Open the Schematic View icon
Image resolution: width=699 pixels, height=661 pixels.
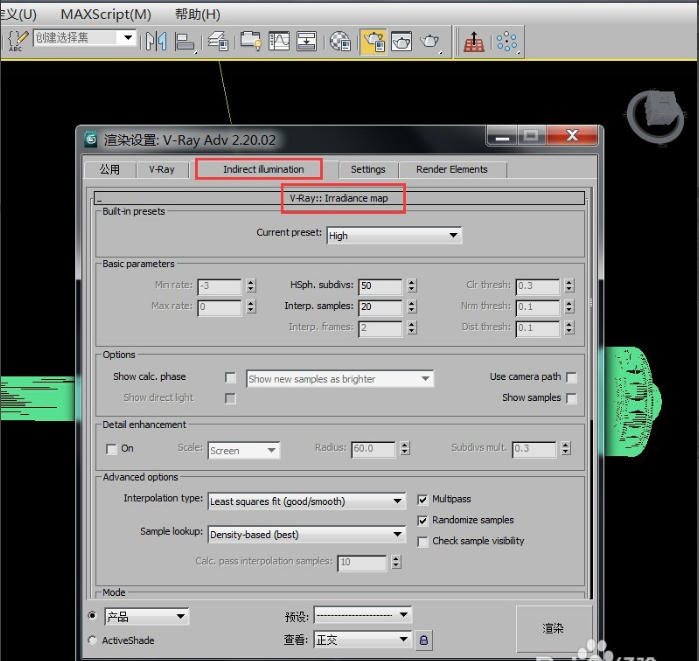pos(307,41)
